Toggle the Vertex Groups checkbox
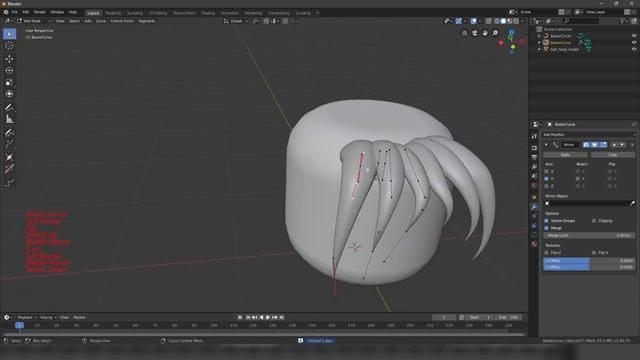This screenshot has width=640, height=360. [x=547, y=221]
